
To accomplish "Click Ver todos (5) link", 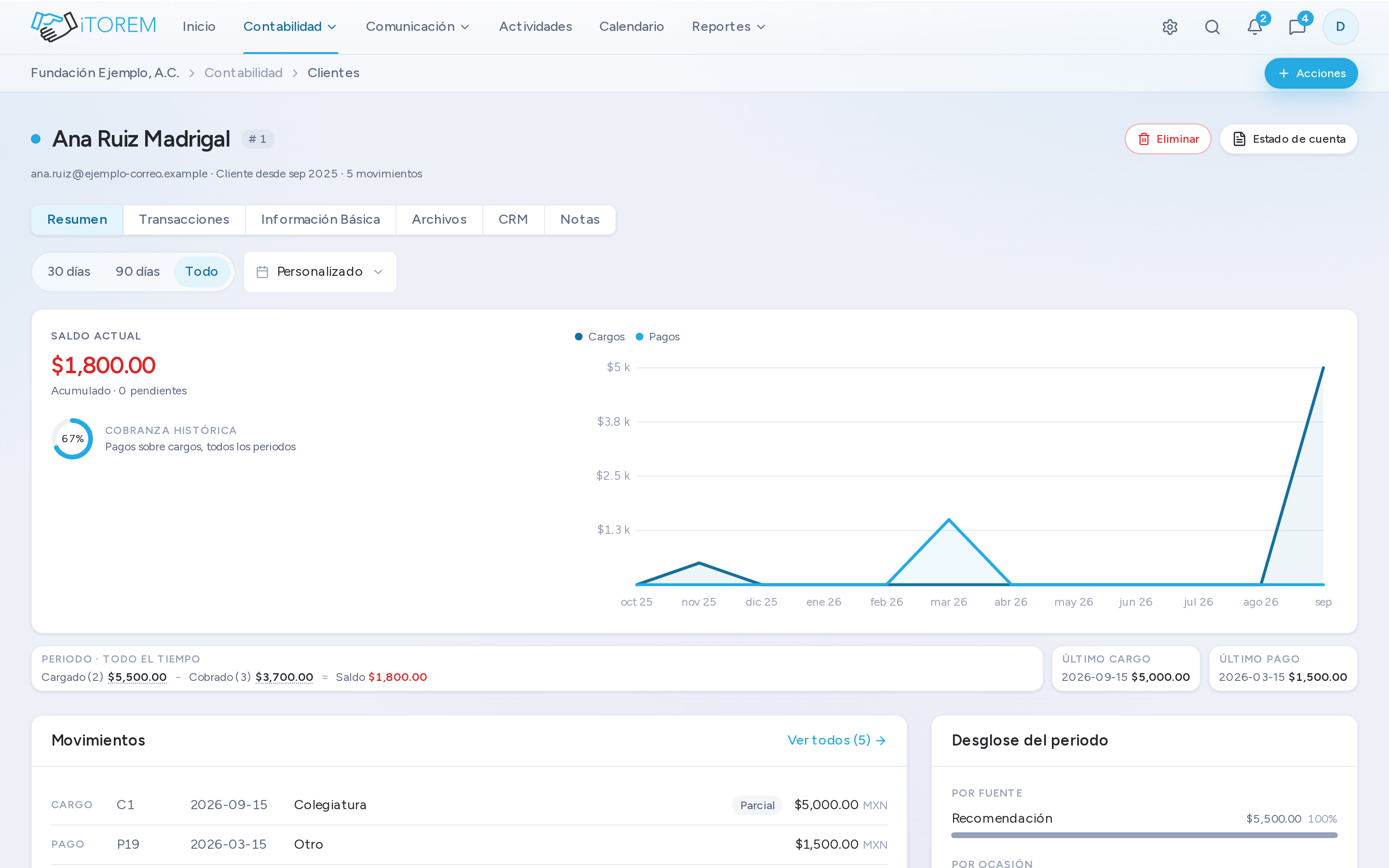I will click(x=836, y=741).
